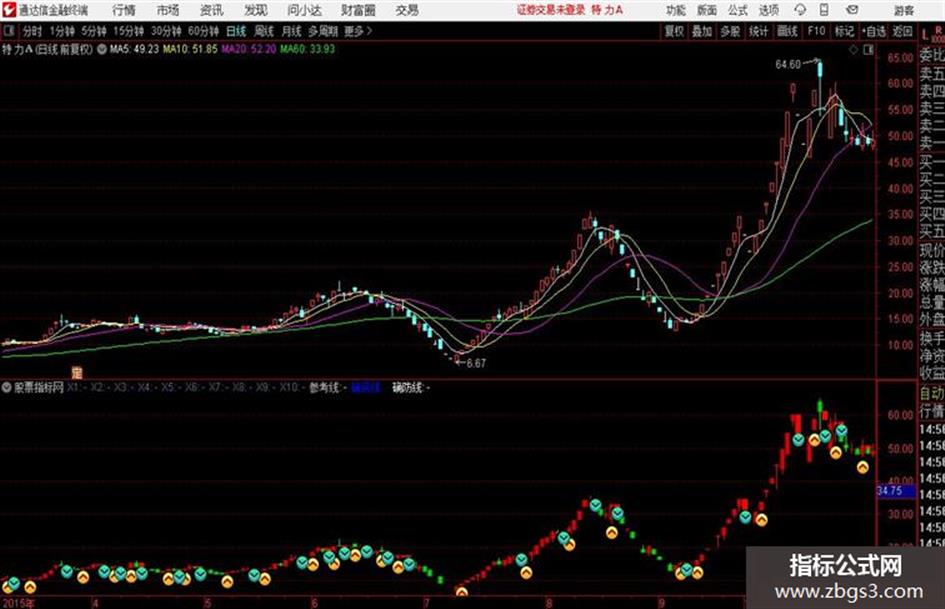Image resolution: width=945 pixels, height=609 pixels.
Task: Click the mobile phone icon
Action: pyautogui.click(x=824, y=10)
